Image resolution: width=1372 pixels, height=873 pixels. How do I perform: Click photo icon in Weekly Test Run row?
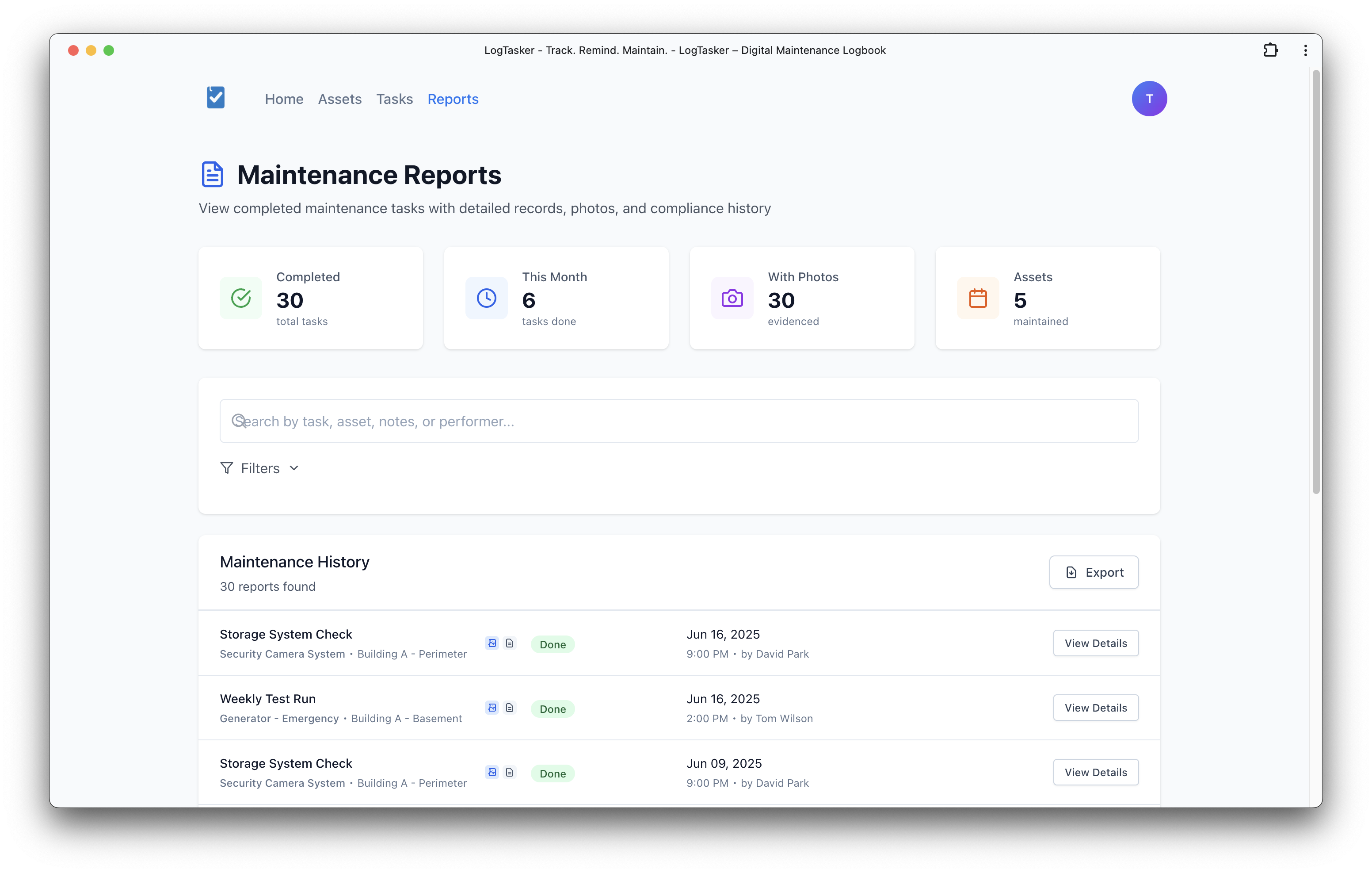(492, 708)
